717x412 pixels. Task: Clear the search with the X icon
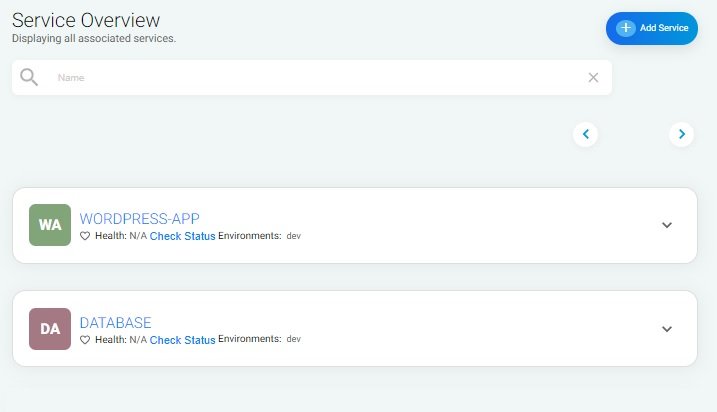point(593,77)
